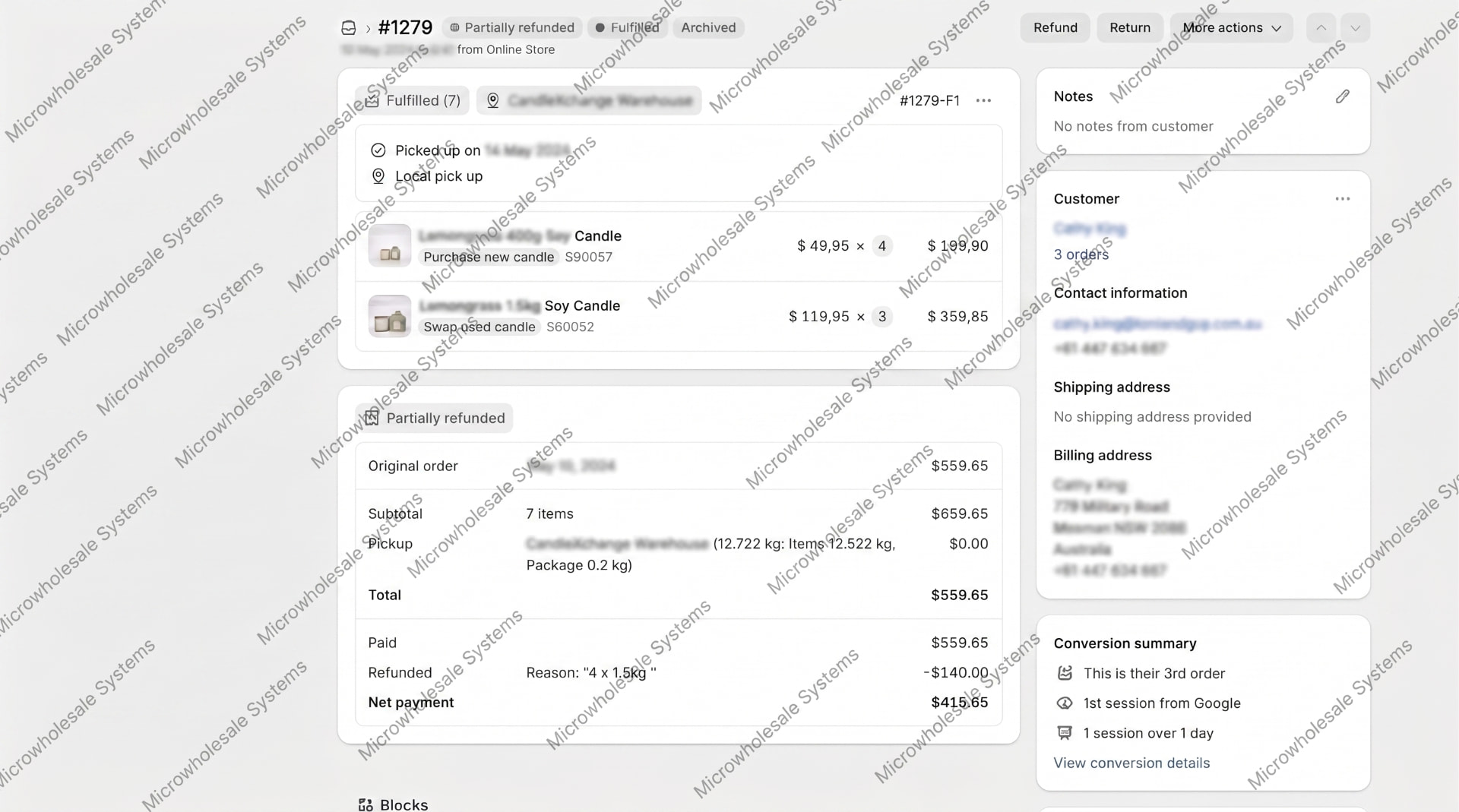Click the Local pick up location icon
This screenshot has height=812, width=1459.
378,176
